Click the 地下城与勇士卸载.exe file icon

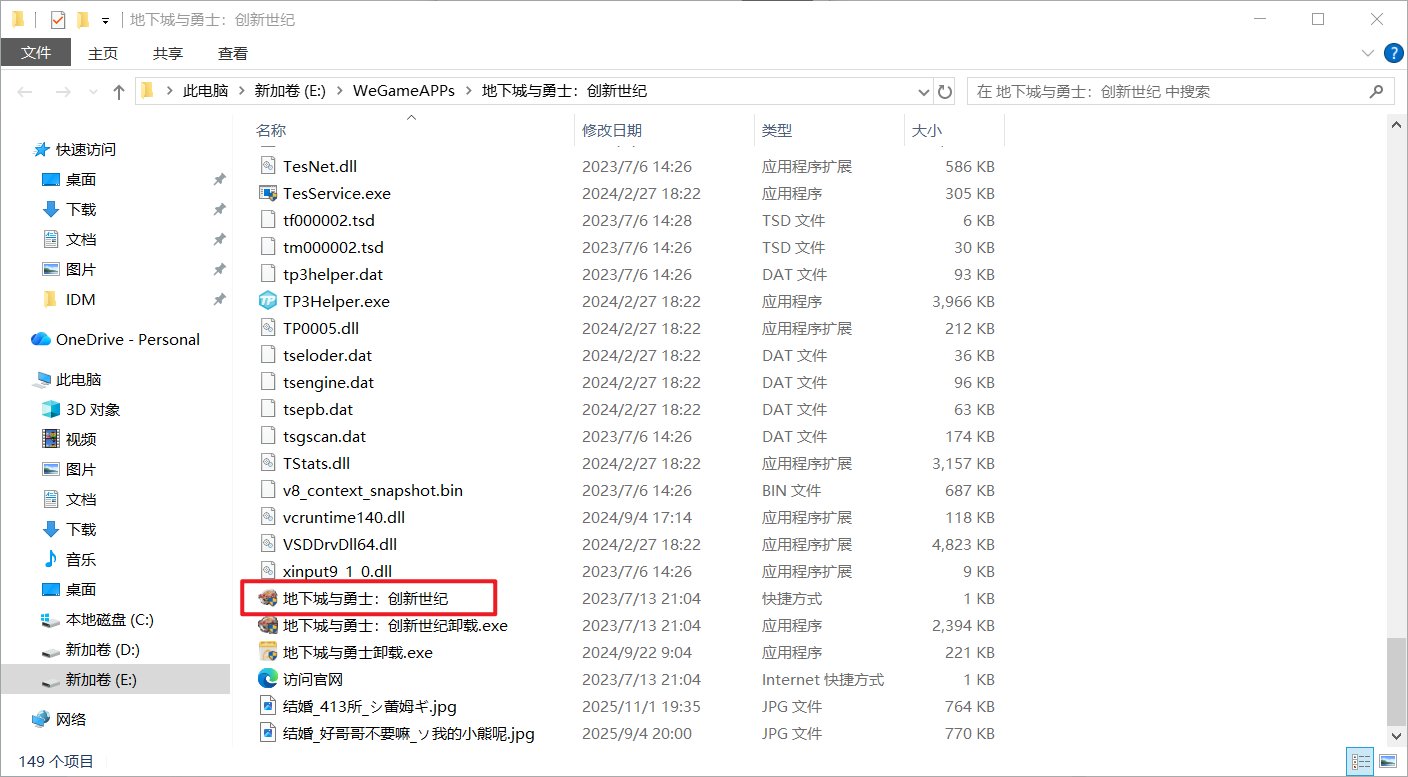click(267, 652)
